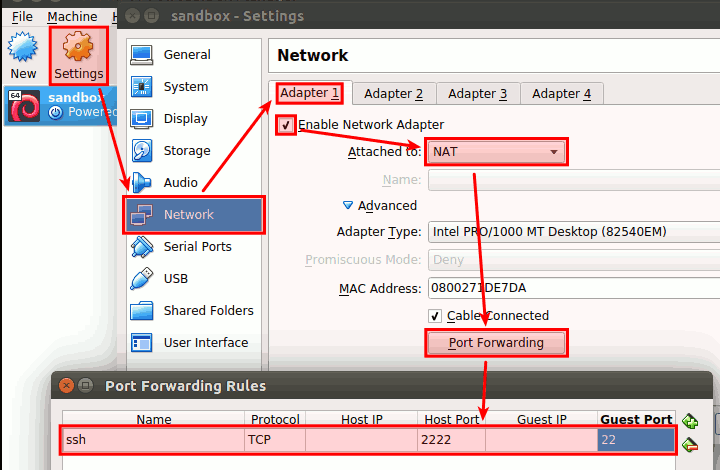
Task: Switch to the Adapter 4 tab
Action: pos(562,94)
